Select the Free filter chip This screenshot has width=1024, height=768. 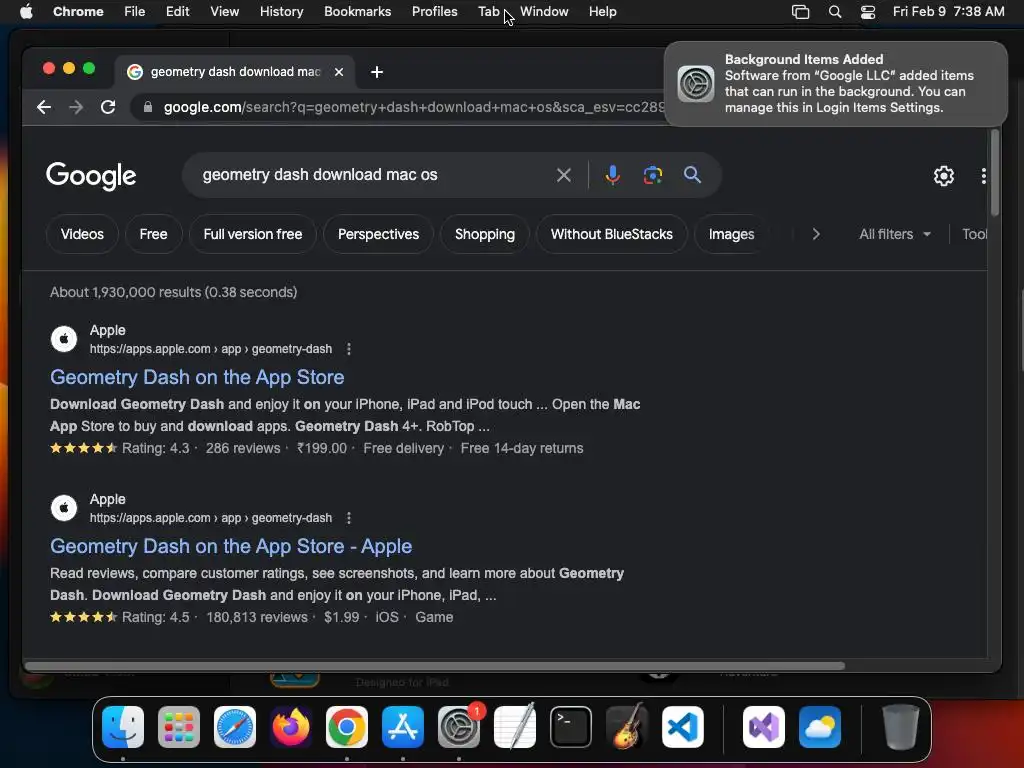[153, 234]
